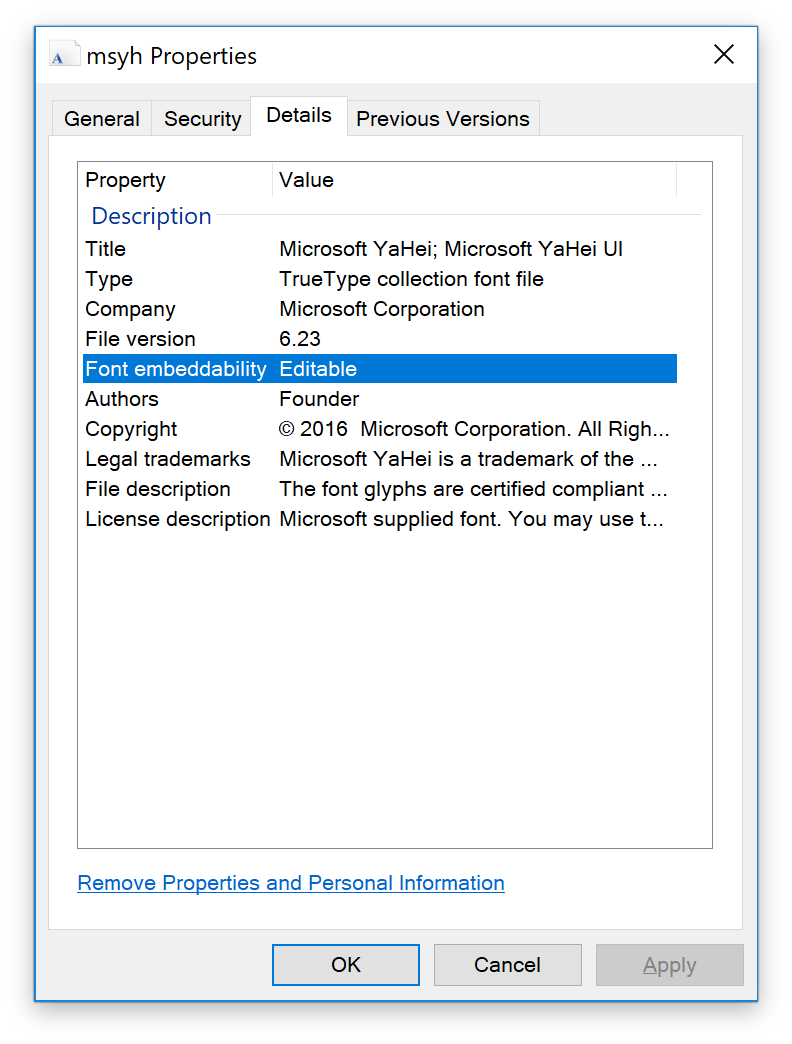Screen dimensions: 792x1044
Task: Close the msyh Properties dialog
Action: [x=723, y=54]
